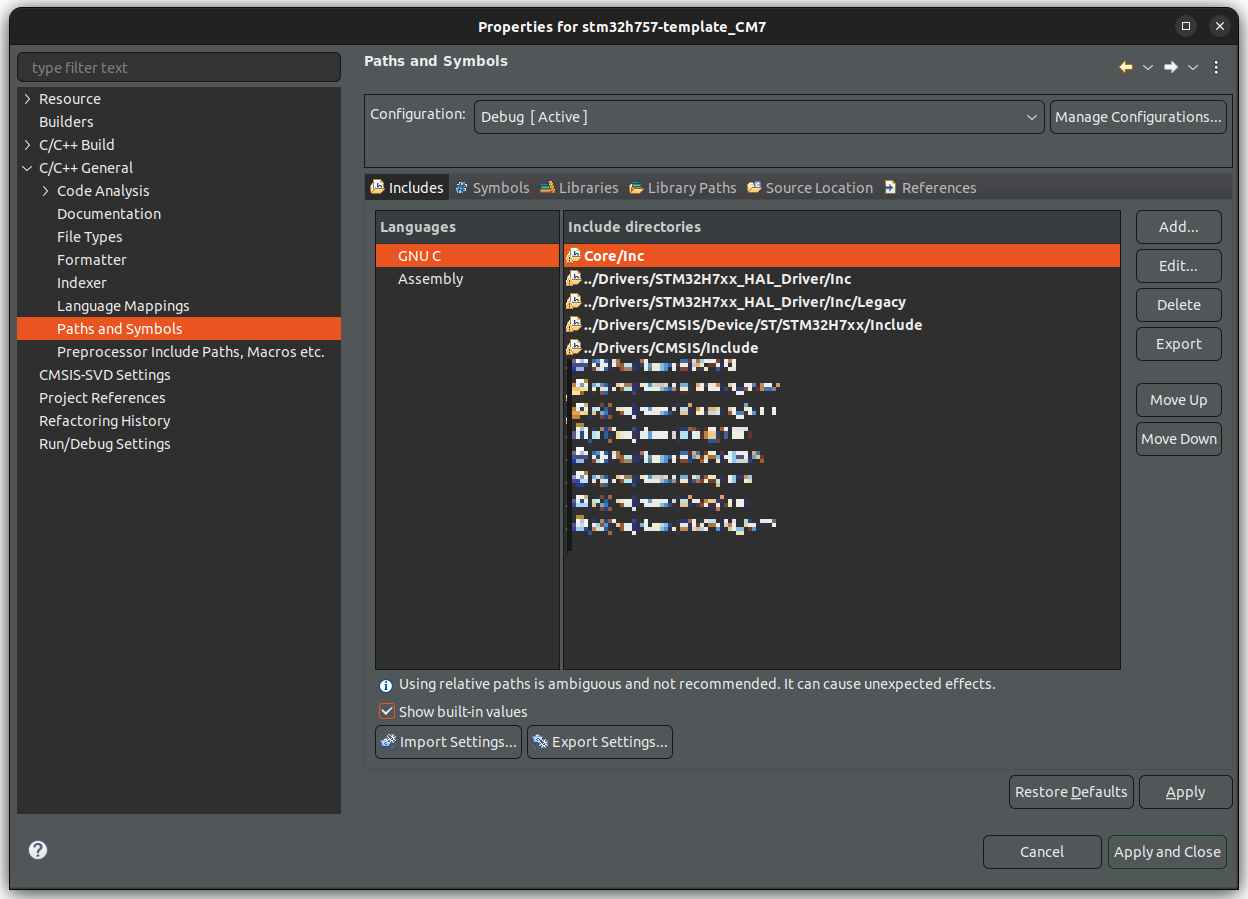Select GNU C language
This screenshot has width=1248, height=899.
[x=467, y=256]
